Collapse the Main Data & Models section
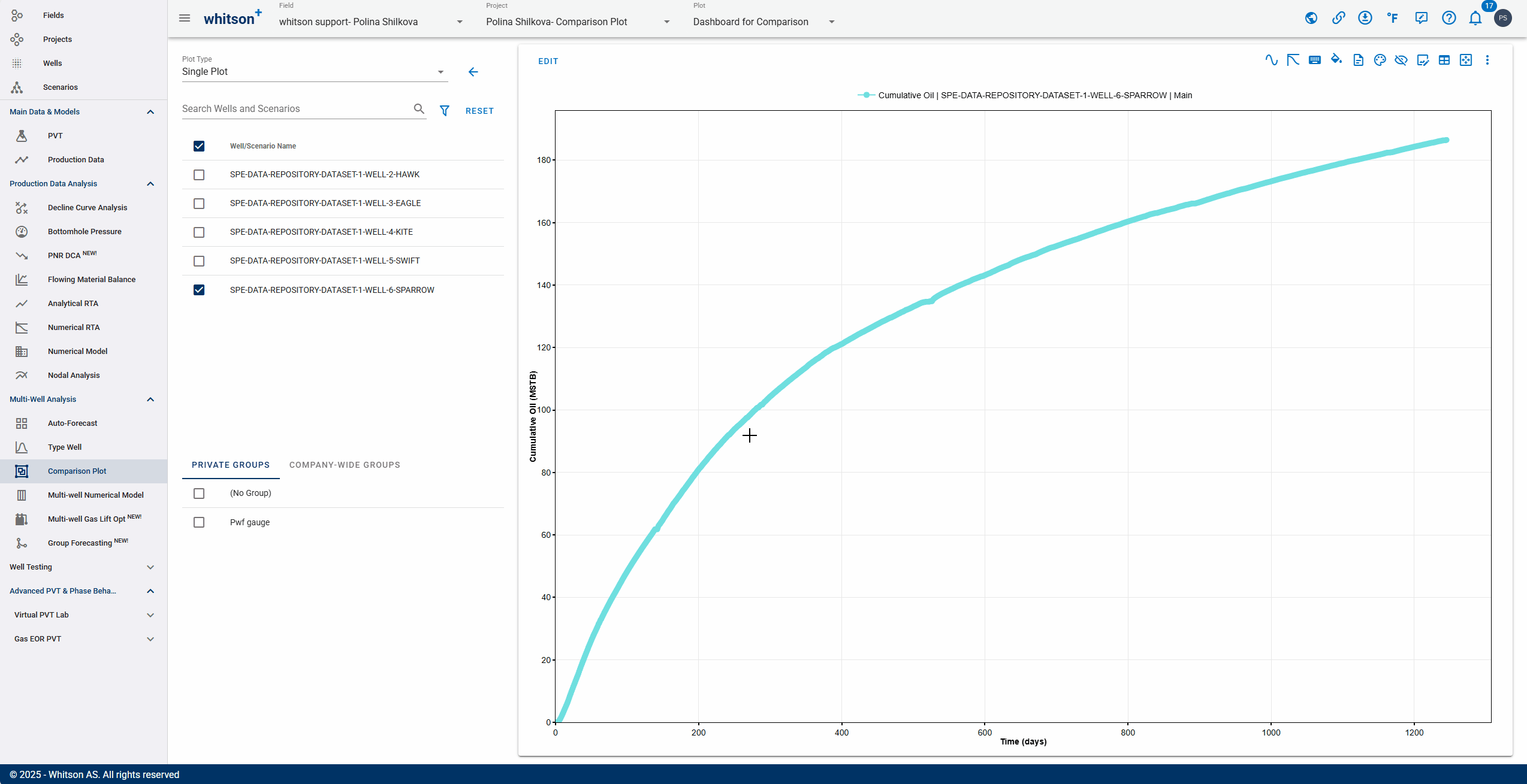The height and width of the screenshot is (784, 1527). 150,112
